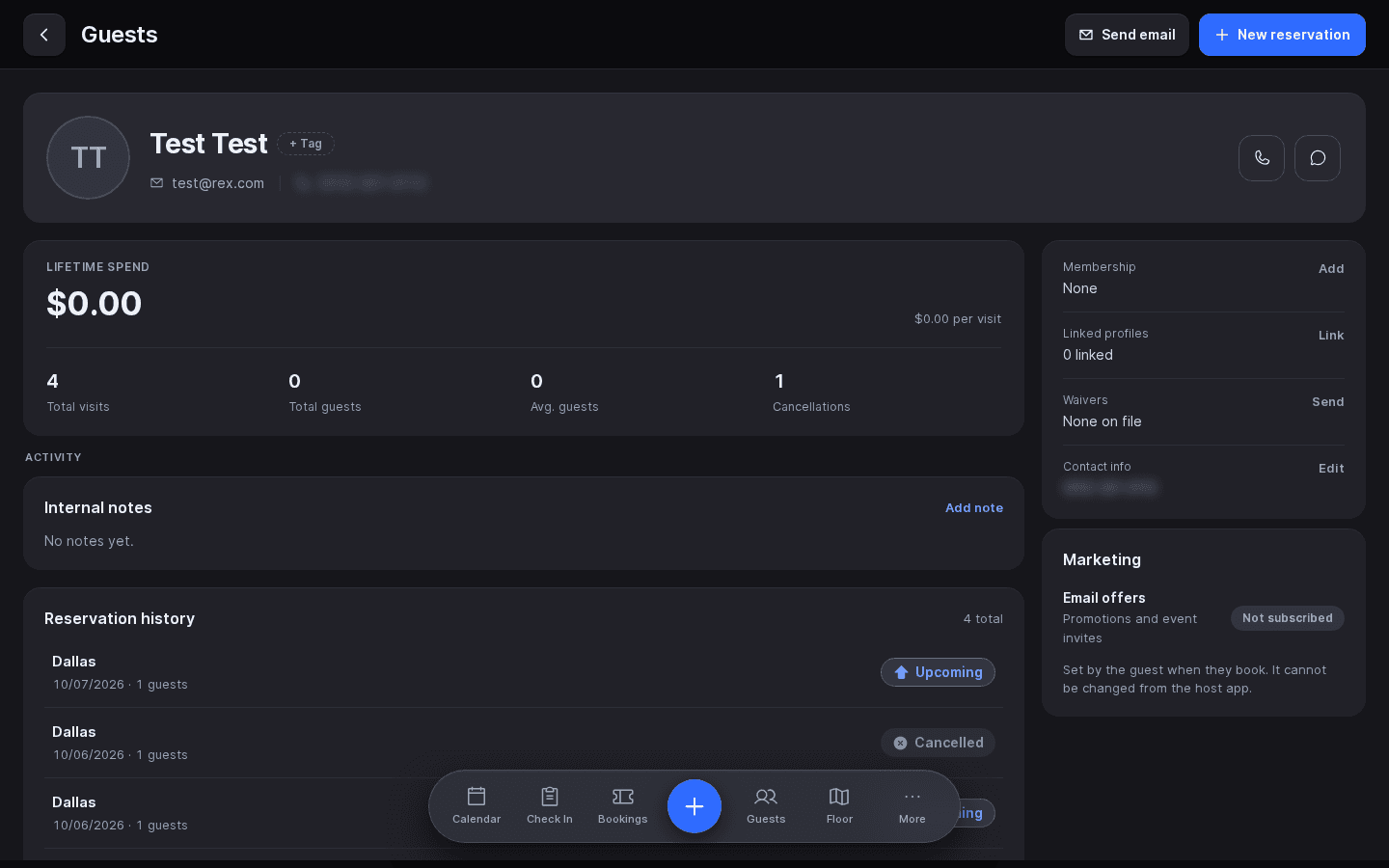The image size is (1389, 868).
Task: Open chat message with the guest
Action: [1318, 158]
